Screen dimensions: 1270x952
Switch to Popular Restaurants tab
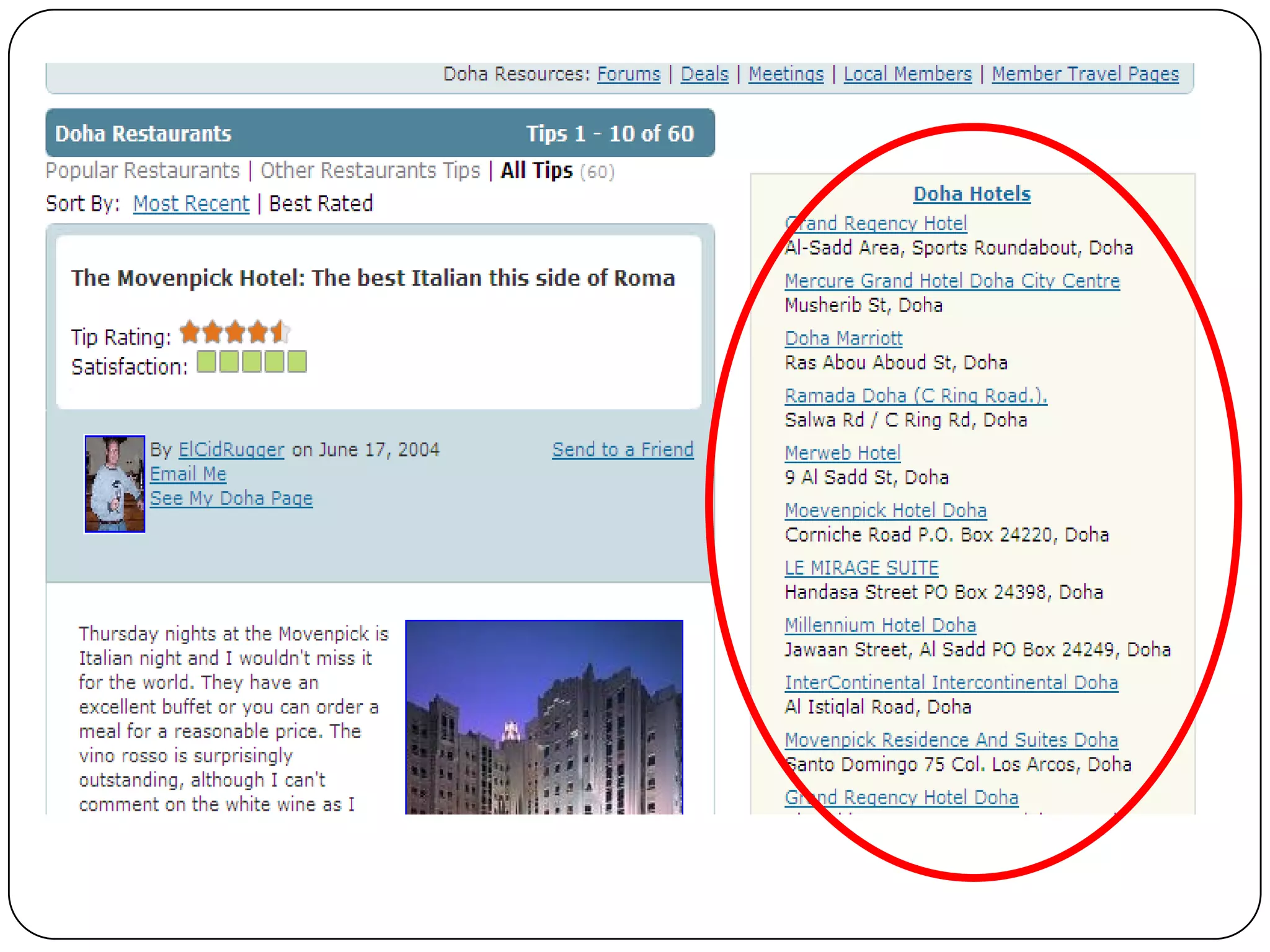[x=143, y=170]
